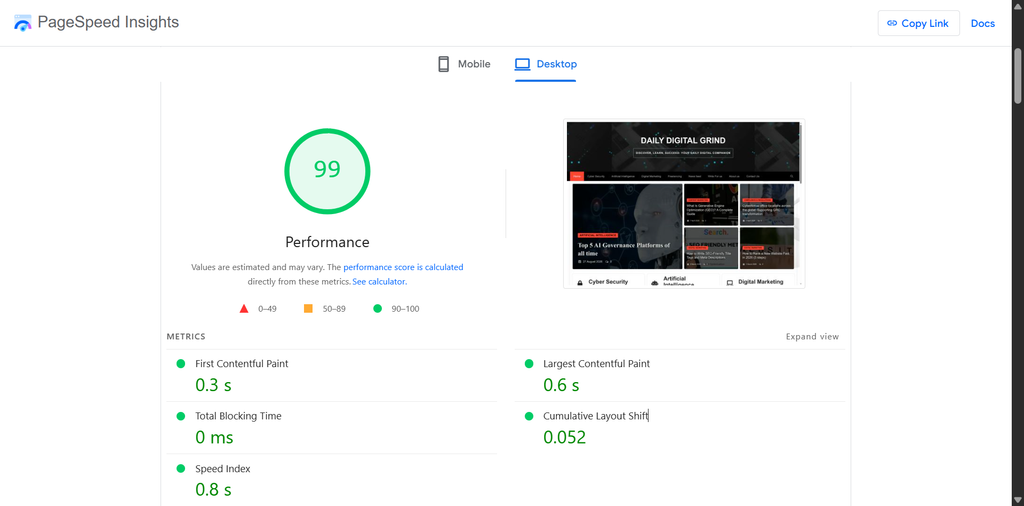Image resolution: width=1024 pixels, height=506 pixels.
Task: Click the Total Blocking Time label
Action: coord(238,416)
